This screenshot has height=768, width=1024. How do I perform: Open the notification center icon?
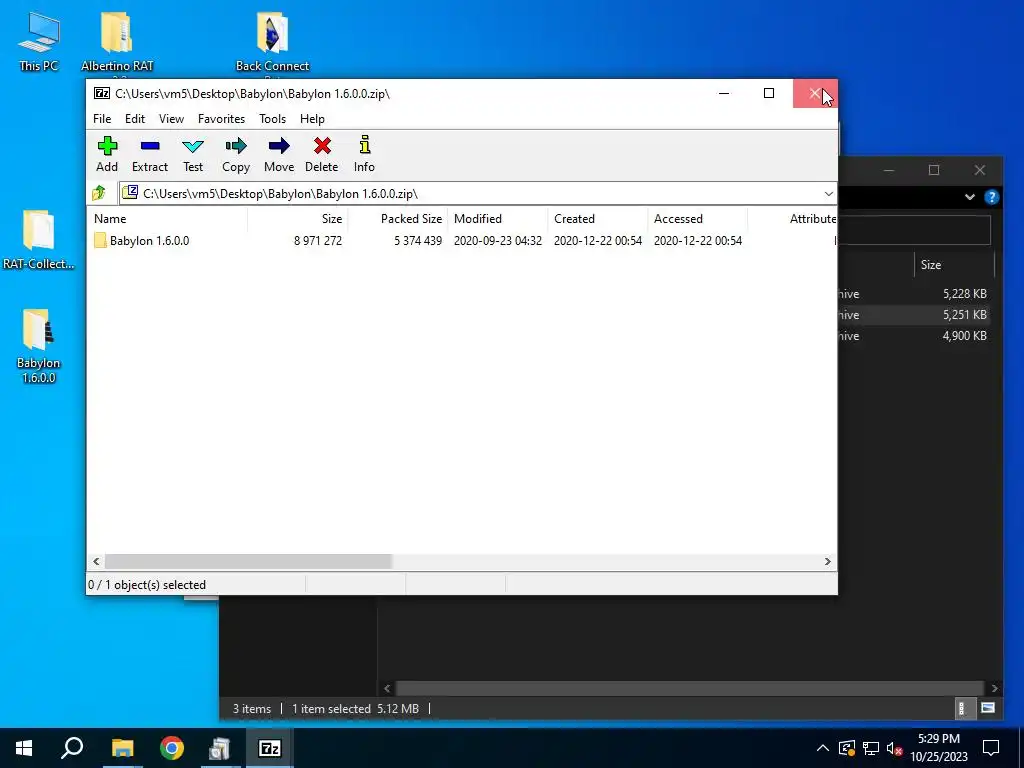coord(991,748)
